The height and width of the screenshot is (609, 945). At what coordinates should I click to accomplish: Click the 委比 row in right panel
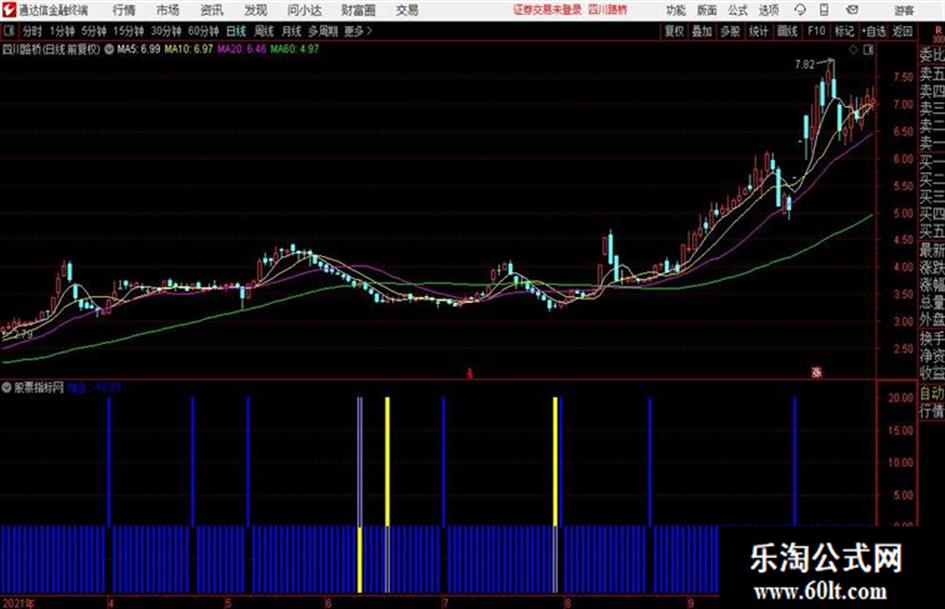click(932, 56)
